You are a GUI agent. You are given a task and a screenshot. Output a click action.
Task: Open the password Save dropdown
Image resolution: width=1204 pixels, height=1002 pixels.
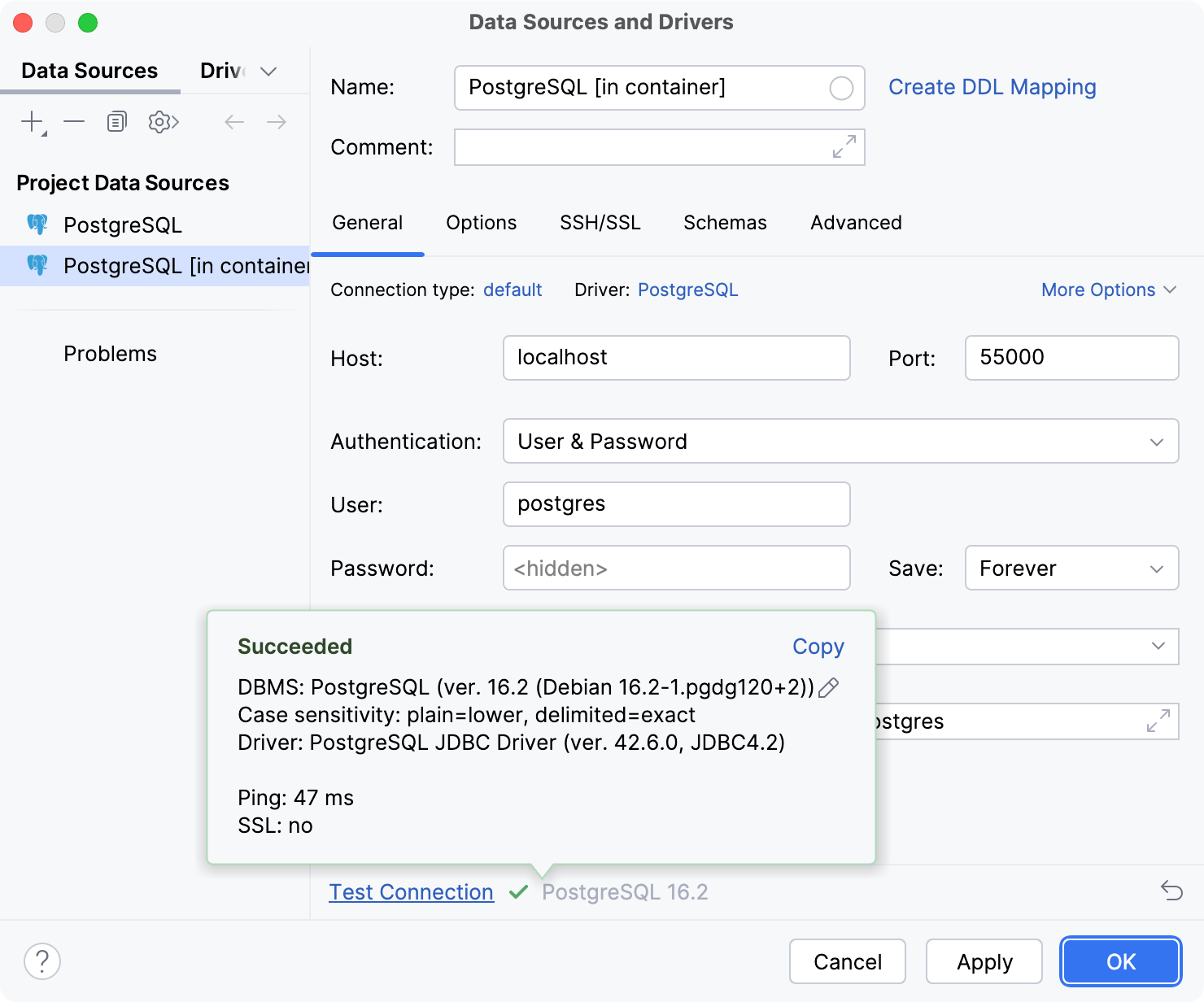[1158, 568]
